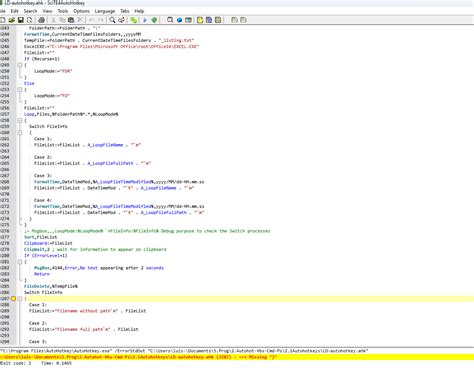Click the Paste clipboard toolbar icon
Screen dimensions: 474x385
tap(71, 20)
